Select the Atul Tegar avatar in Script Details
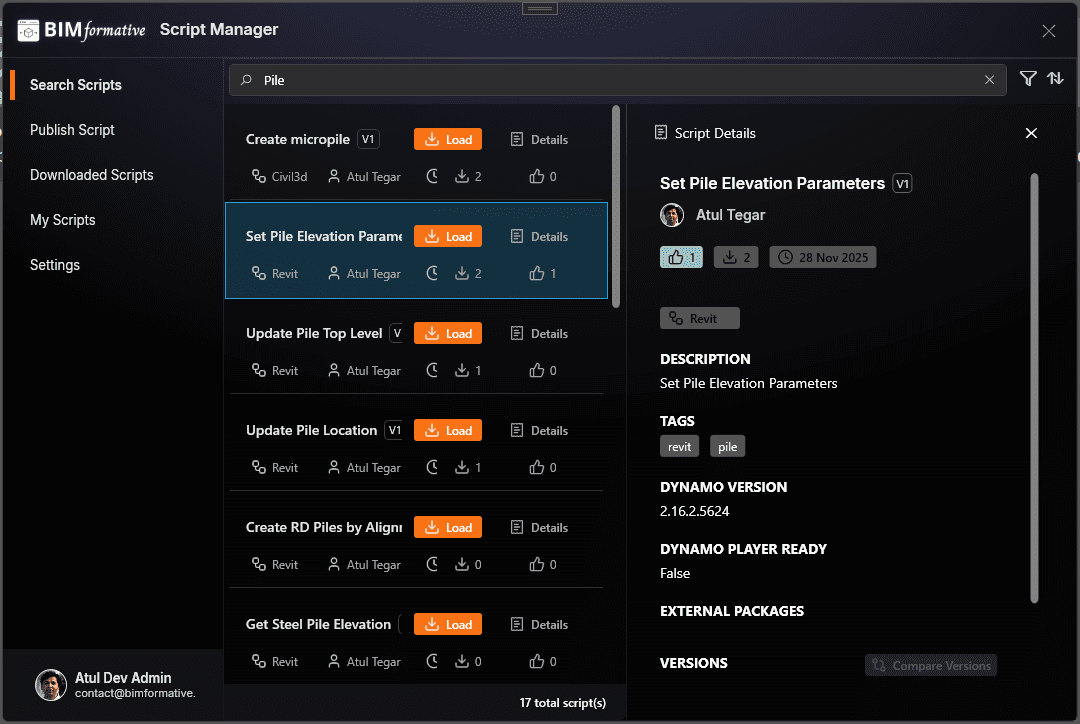1080x724 pixels. pos(672,215)
